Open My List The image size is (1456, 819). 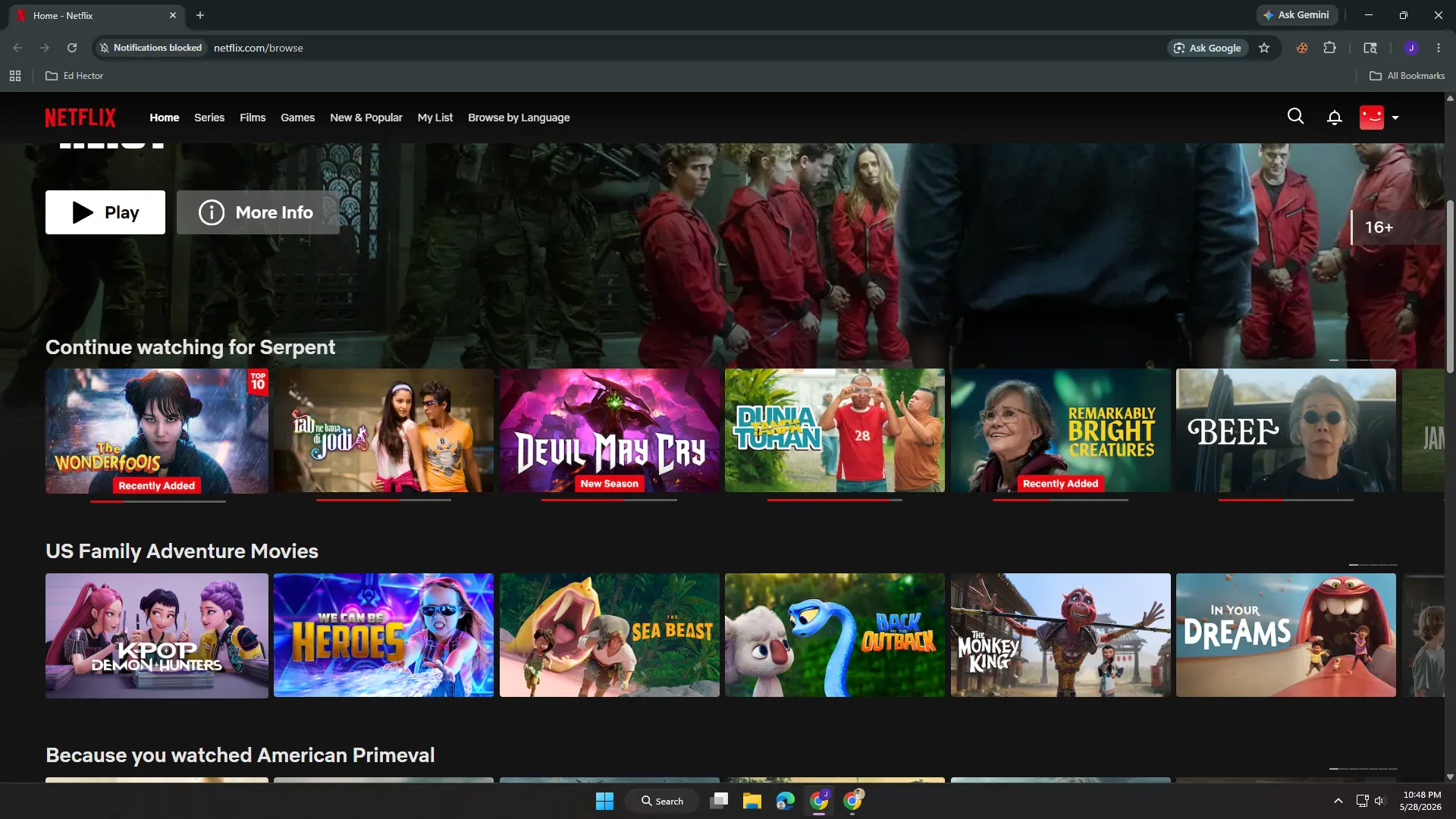pos(435,118)
